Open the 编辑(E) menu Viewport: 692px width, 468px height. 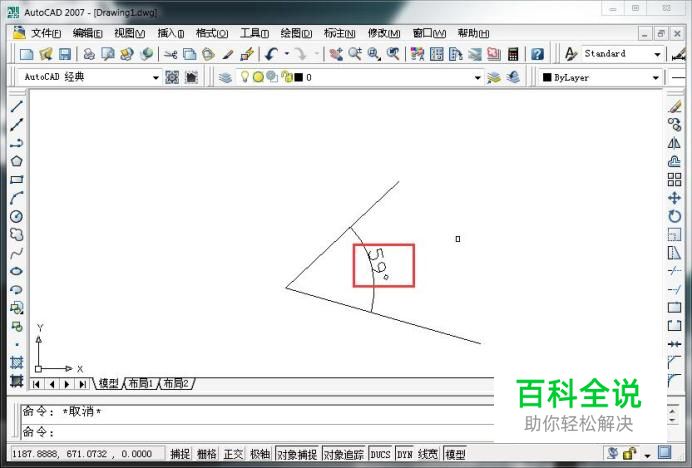pos(87,33)
